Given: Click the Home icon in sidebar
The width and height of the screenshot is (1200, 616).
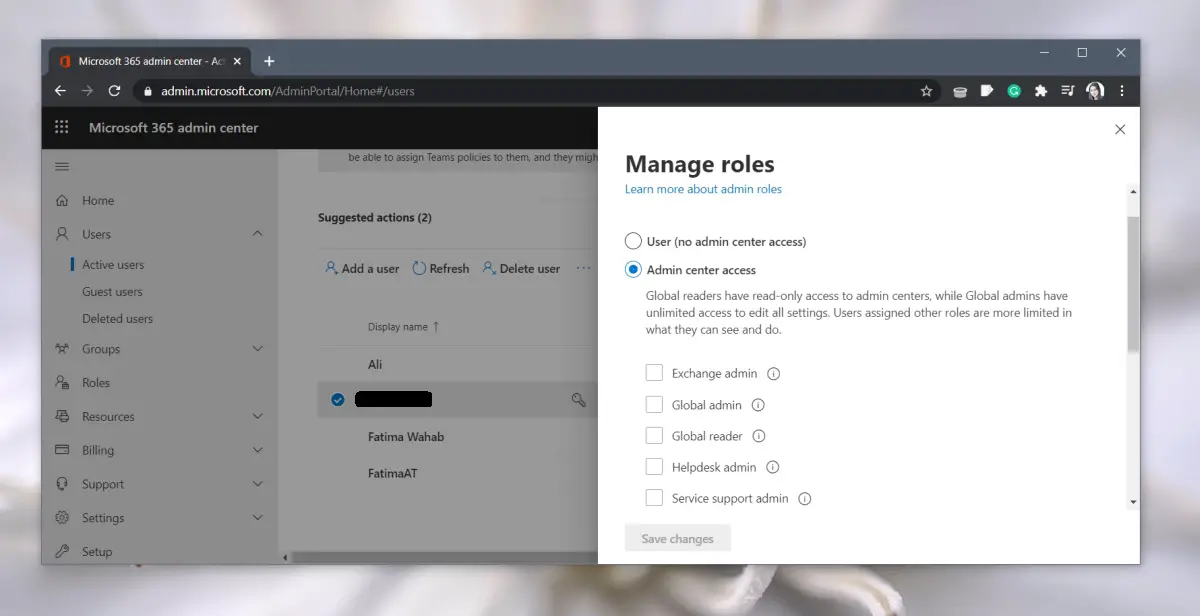Looking at the screenshot, I should click(62, 200).
